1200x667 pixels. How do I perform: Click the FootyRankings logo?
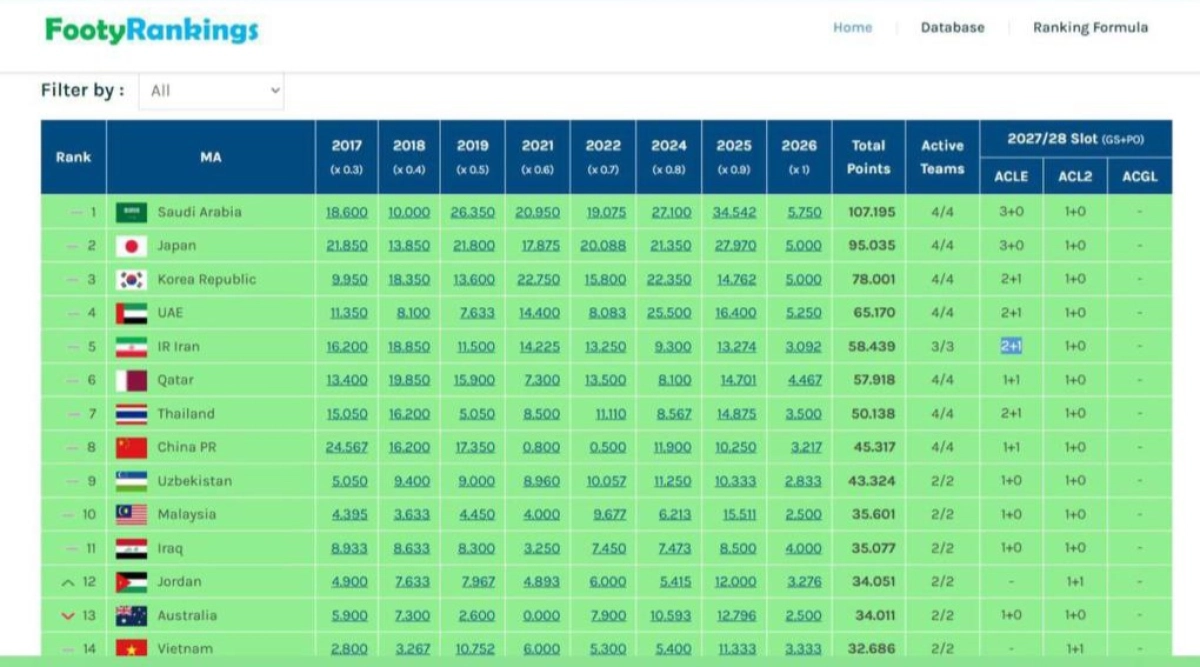pos(152,30)
